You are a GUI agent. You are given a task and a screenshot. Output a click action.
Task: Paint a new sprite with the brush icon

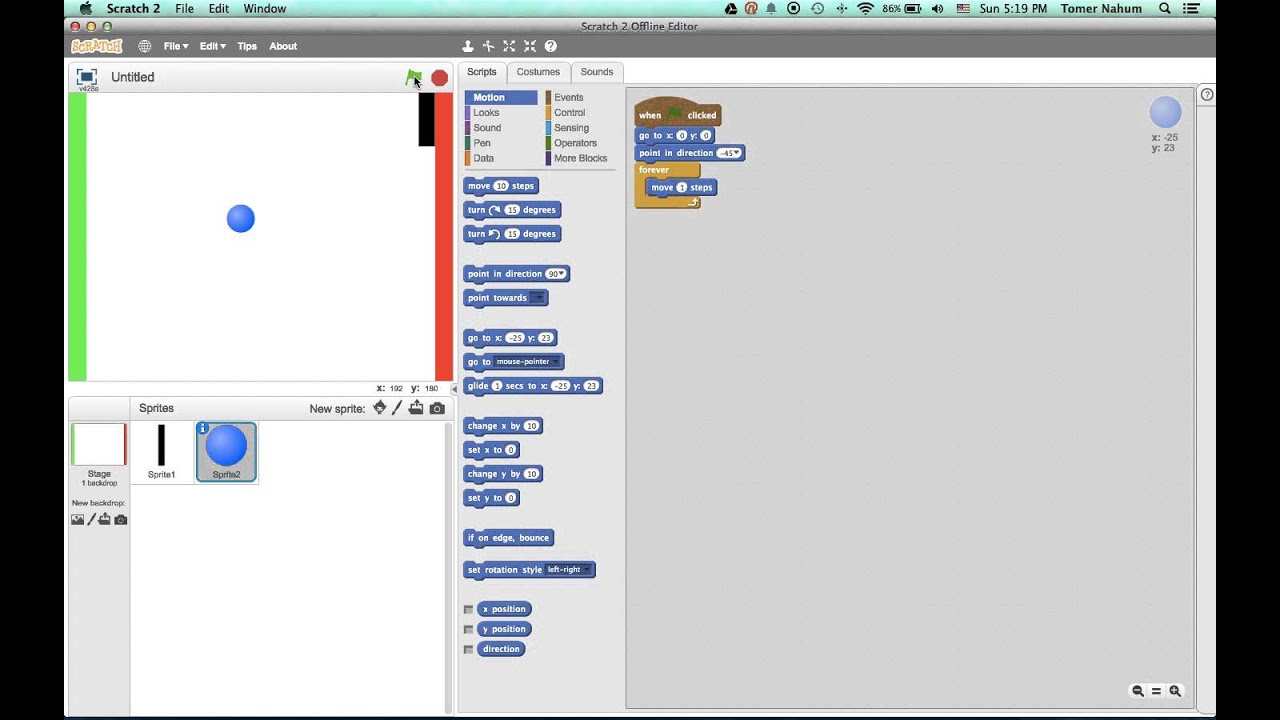(397, 408)
